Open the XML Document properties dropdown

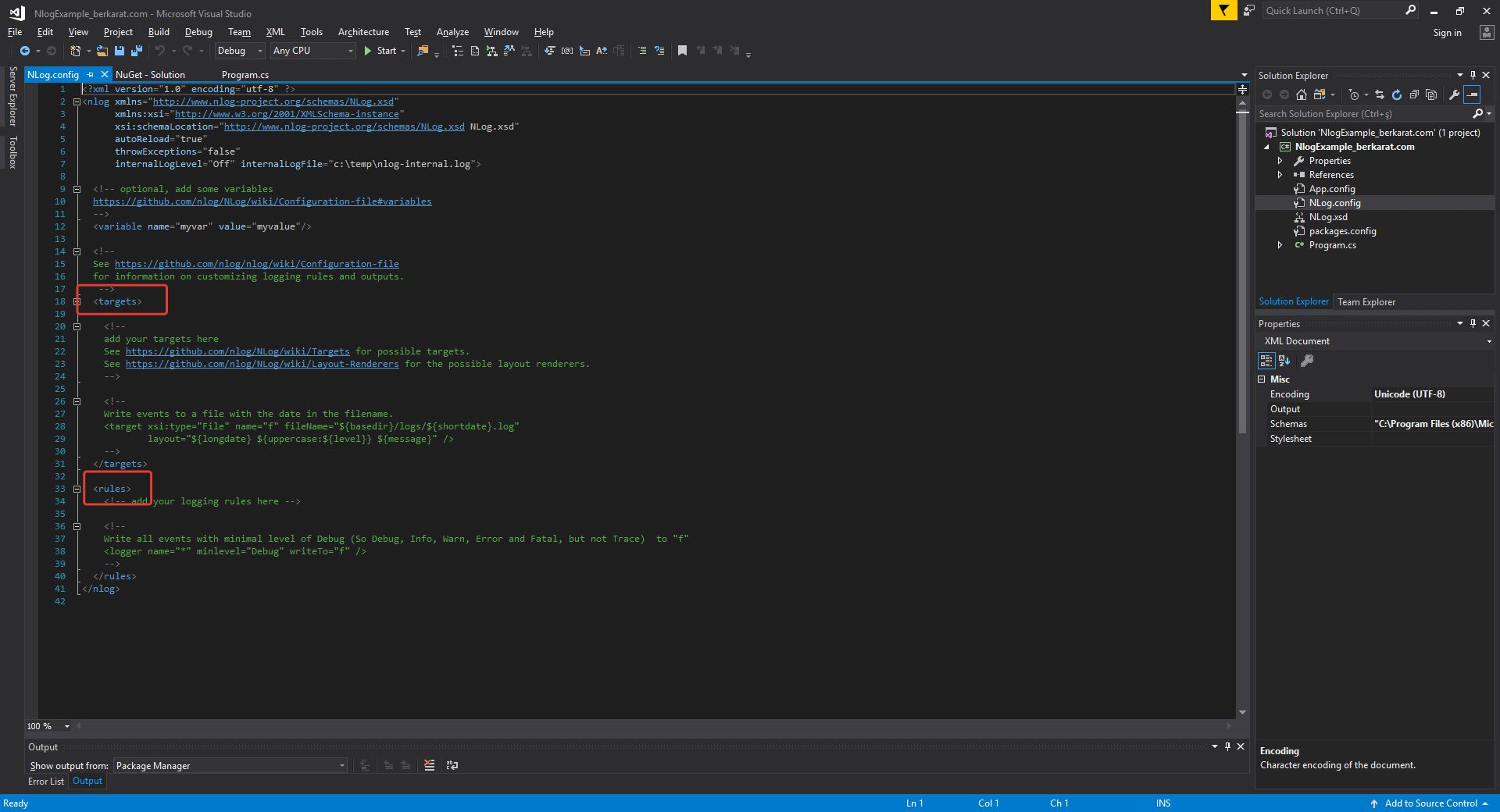pos(1376,341)
